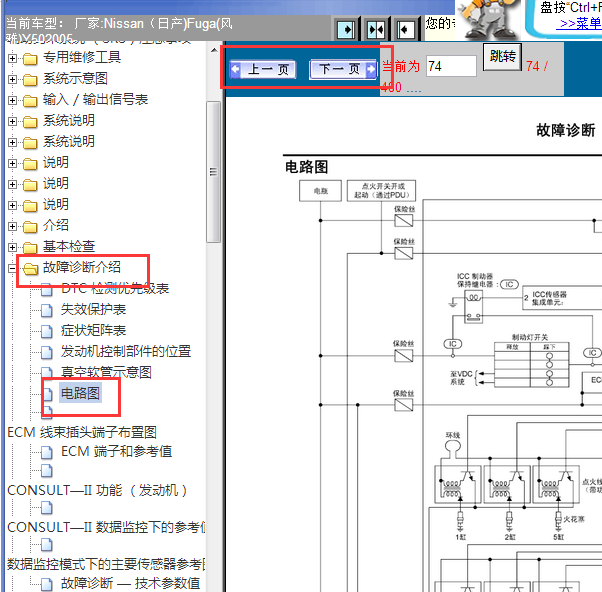The width and height of the screenshot is (602, 592).
Task: Expand the 系统示意图 folder
Action: (12, 79)
